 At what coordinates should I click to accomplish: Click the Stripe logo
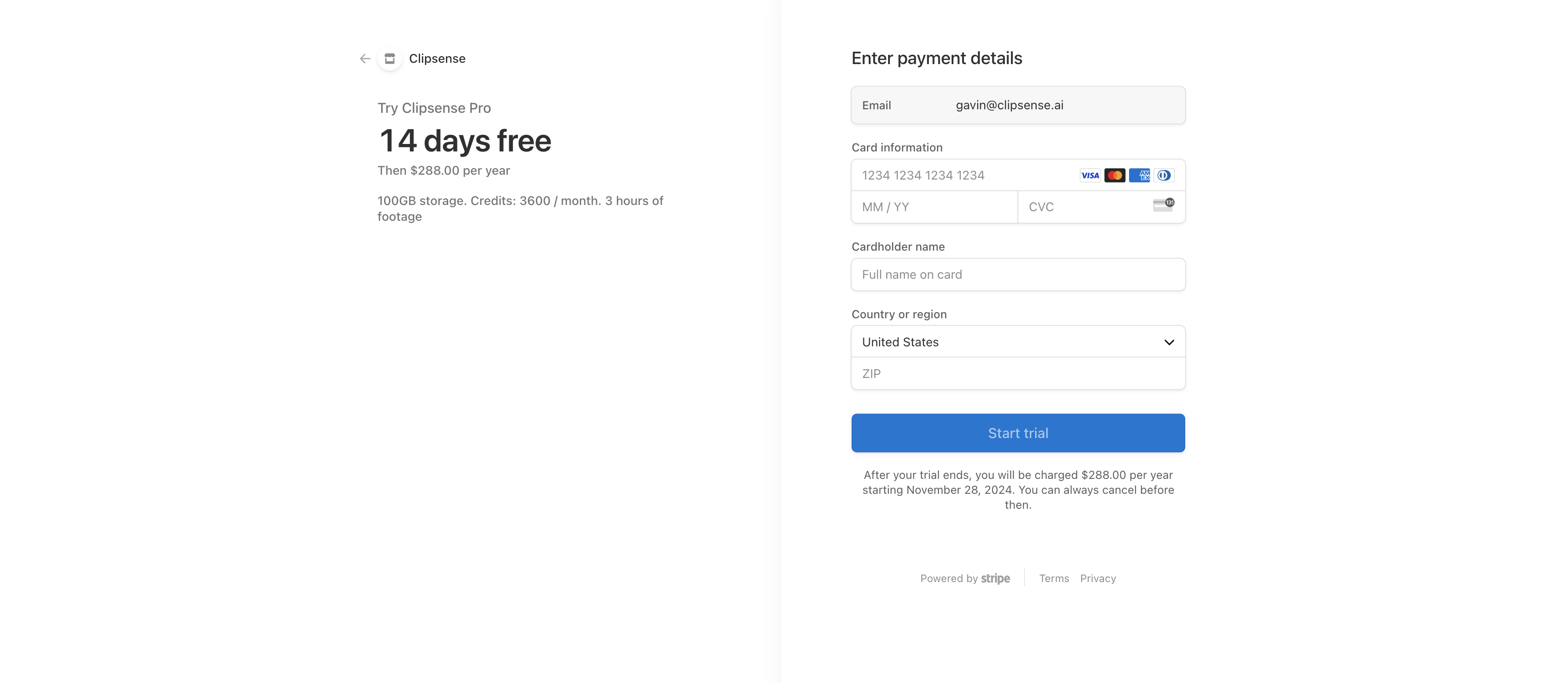pyautogui.click(x=995, y=579)
